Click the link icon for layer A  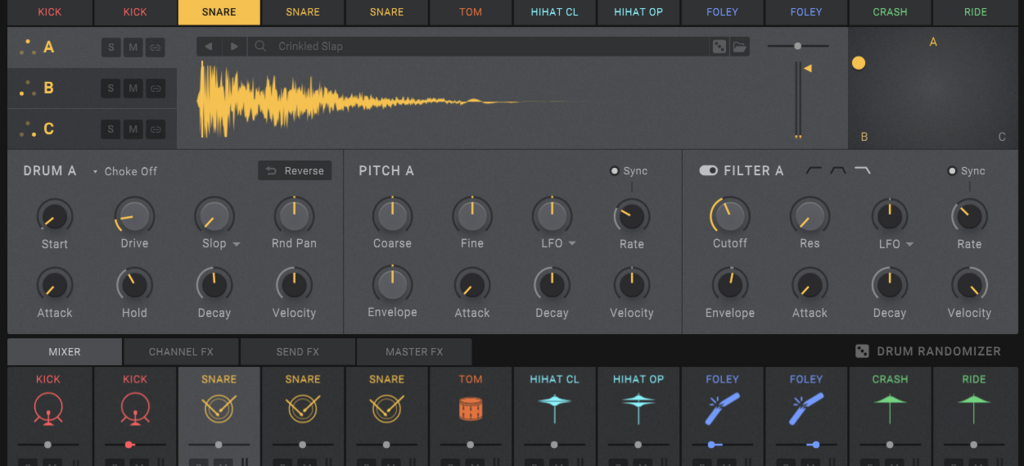(155, 48)
